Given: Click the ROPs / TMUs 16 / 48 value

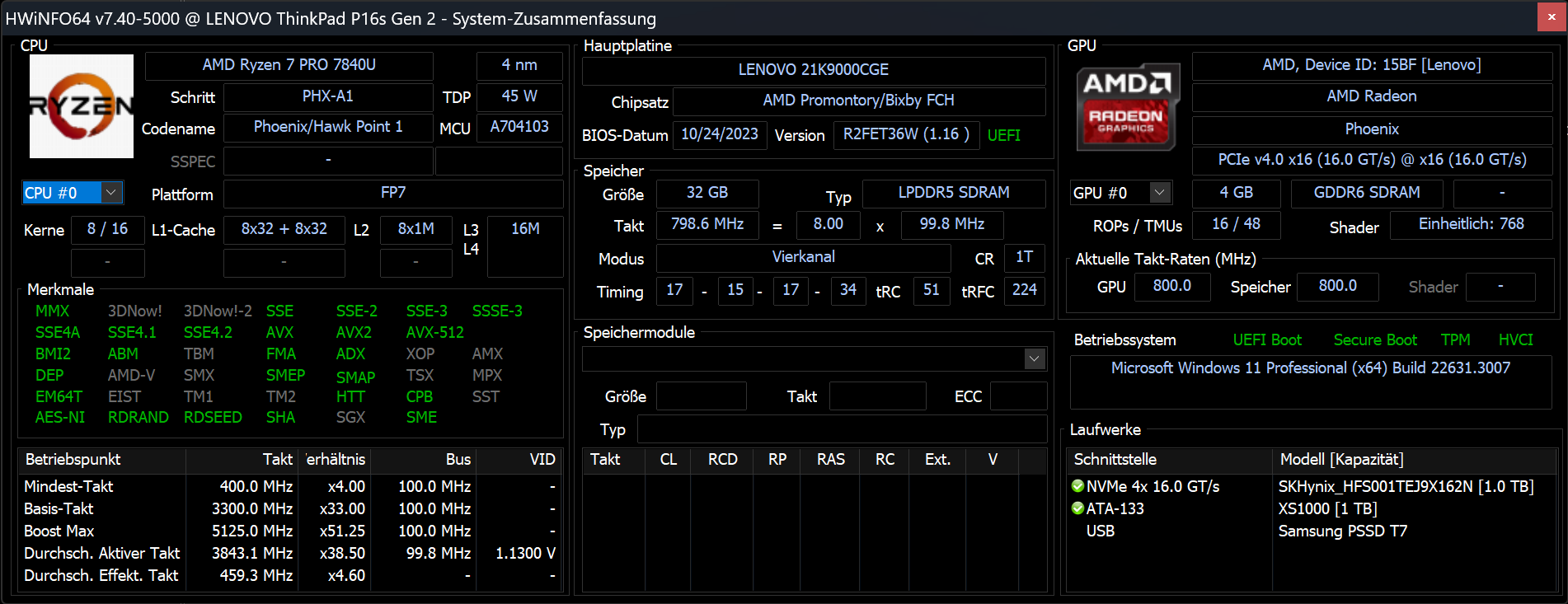Looking at the screenshot, I should (1236, 224).
